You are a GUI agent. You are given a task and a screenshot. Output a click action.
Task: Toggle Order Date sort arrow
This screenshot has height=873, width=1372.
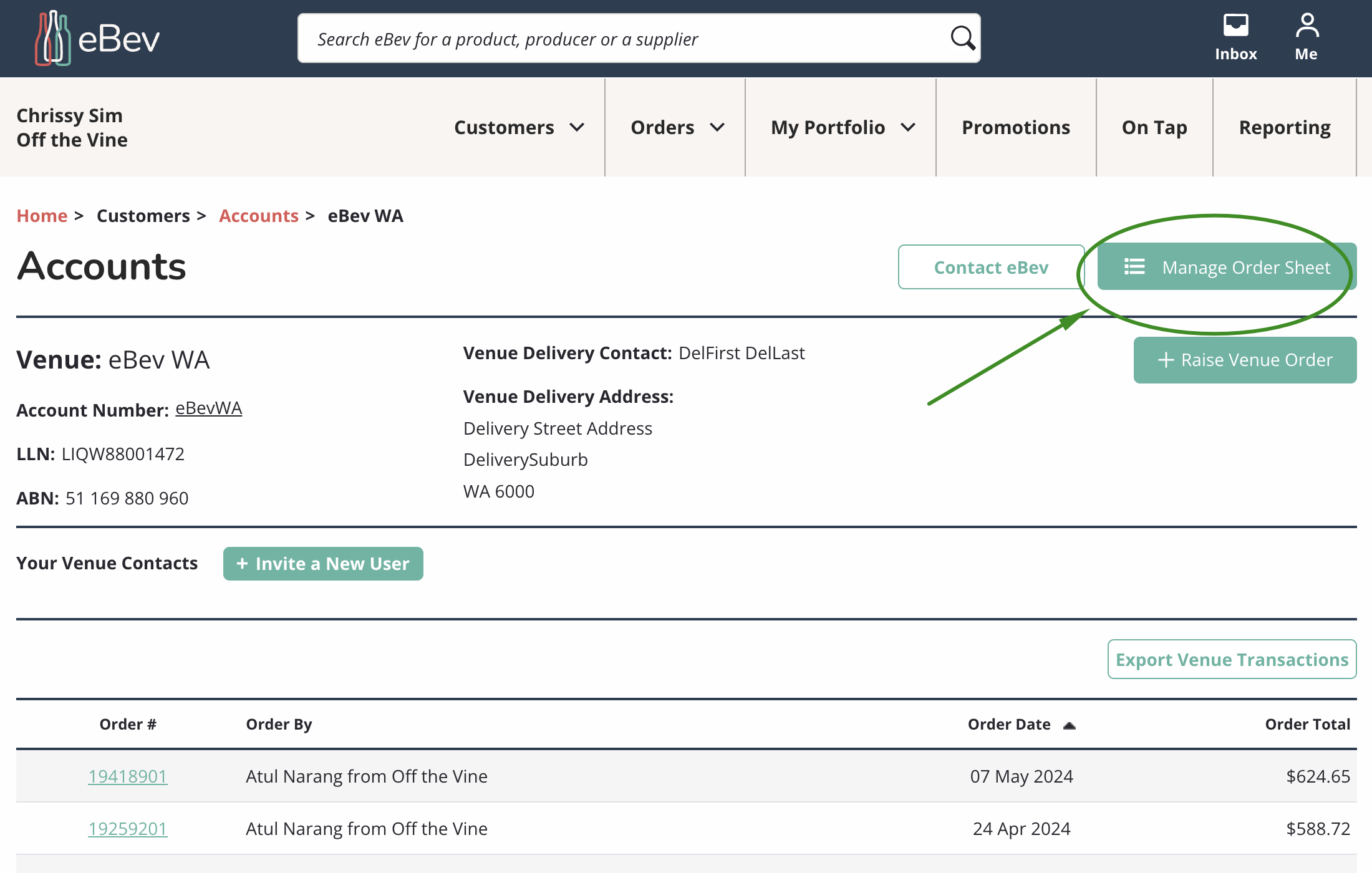point(1070,725)
